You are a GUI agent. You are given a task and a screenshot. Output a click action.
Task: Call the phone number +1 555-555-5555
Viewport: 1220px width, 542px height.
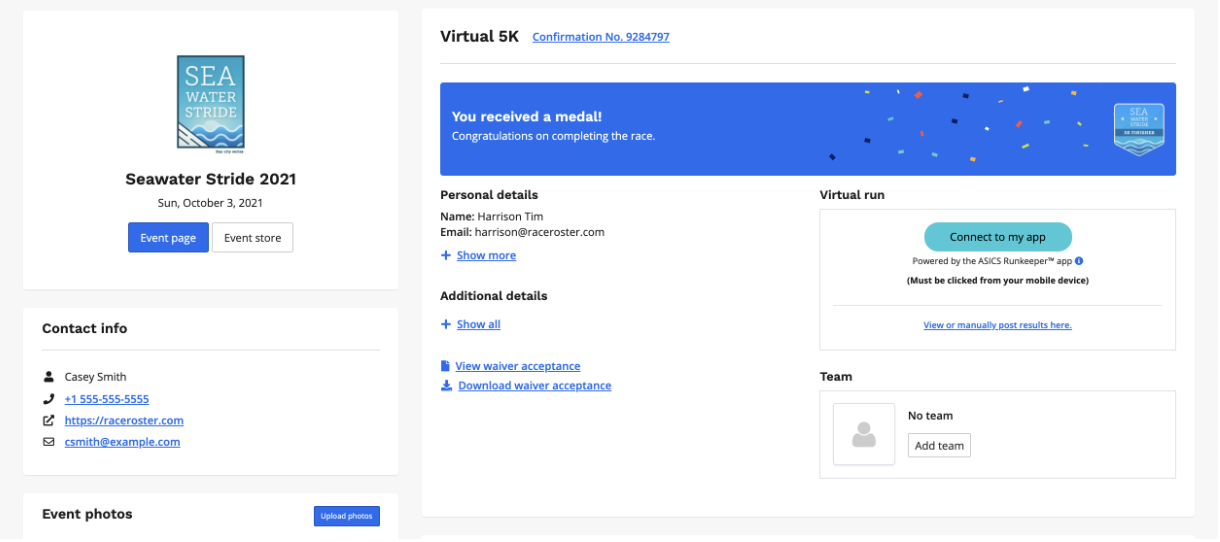pyautogui.click(x=106, y=399)
